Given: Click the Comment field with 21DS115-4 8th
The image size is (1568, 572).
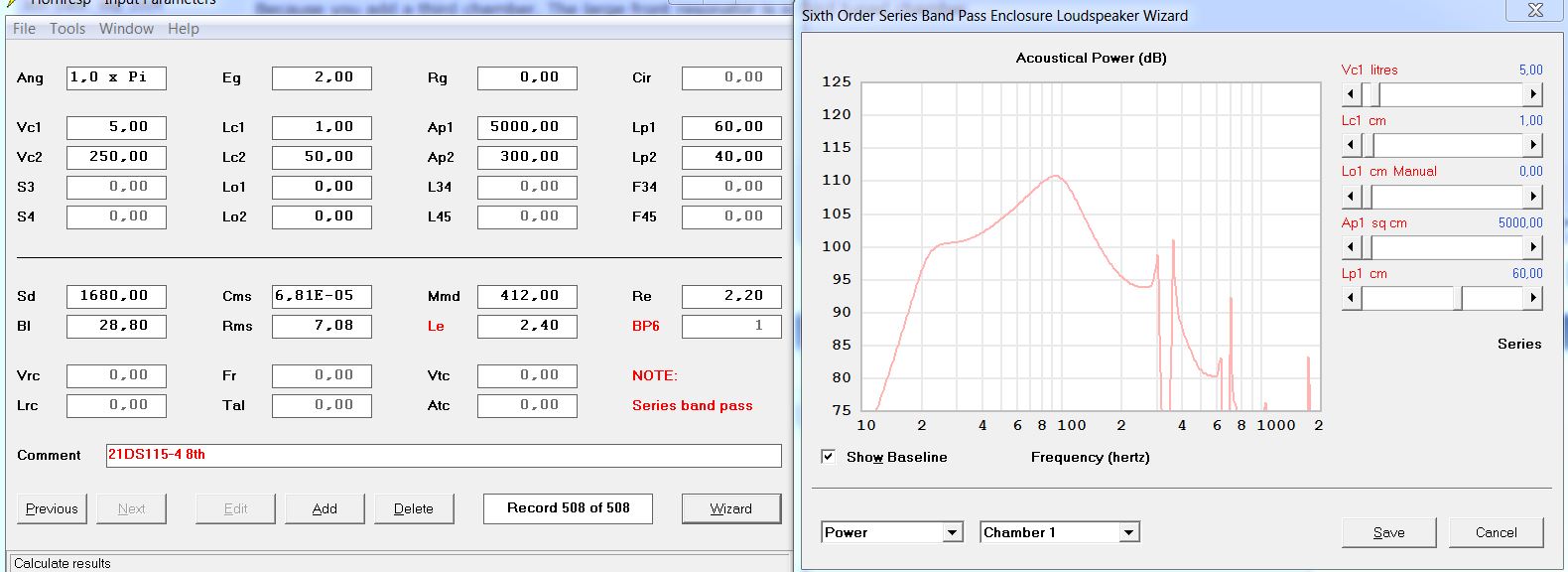Looking at the screenshot, I should tap(444, 456).
